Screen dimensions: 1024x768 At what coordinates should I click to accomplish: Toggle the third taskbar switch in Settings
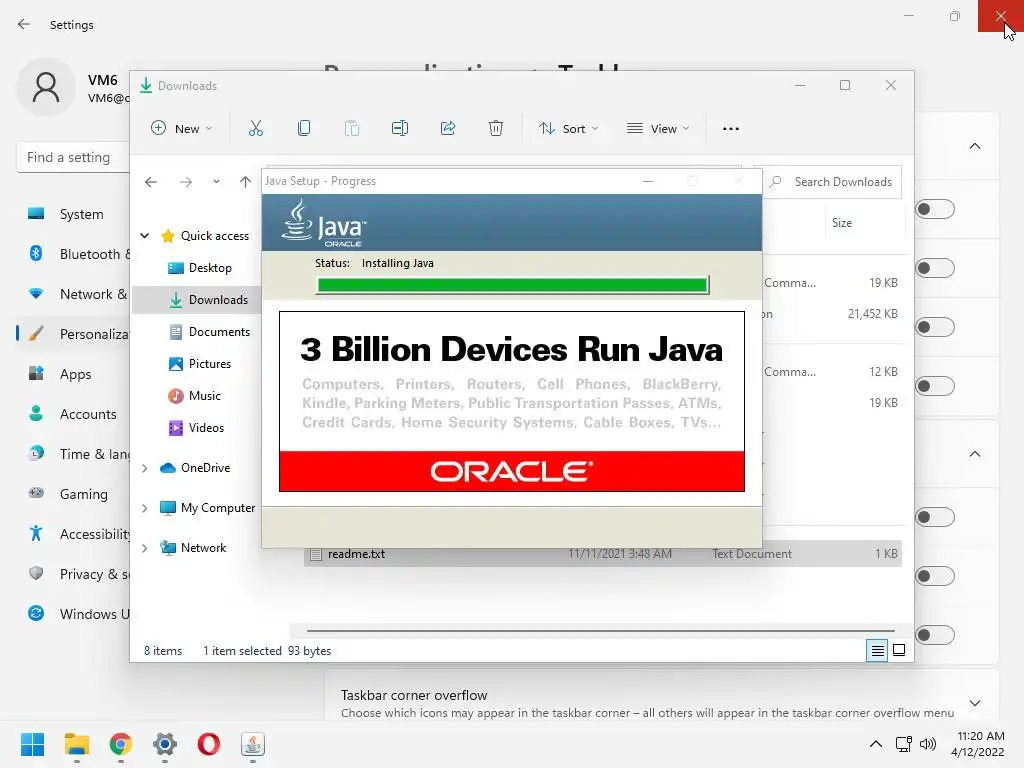coord(935,327)
